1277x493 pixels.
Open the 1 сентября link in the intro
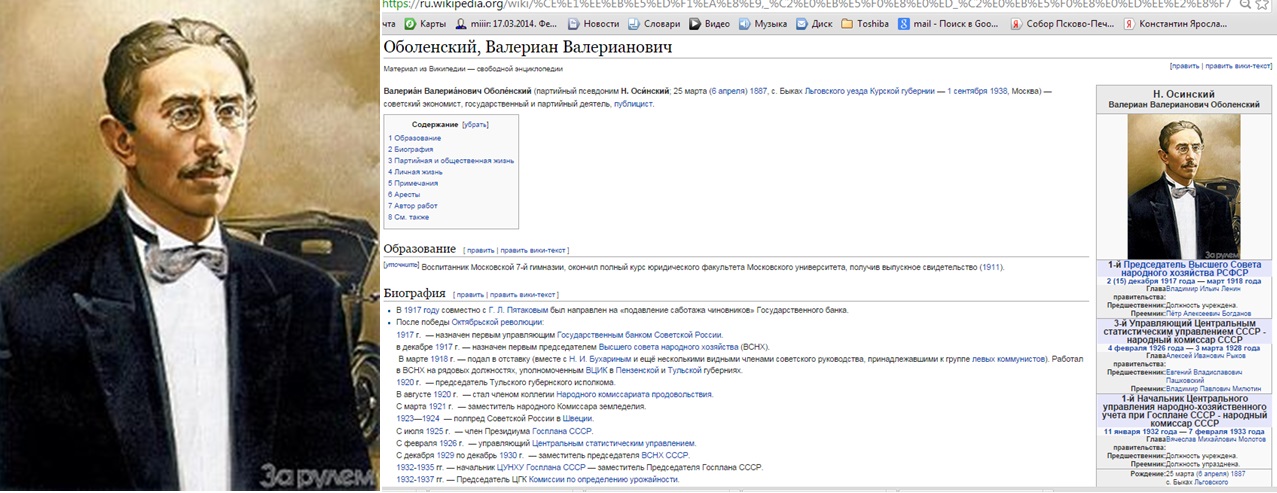(967, 91)
